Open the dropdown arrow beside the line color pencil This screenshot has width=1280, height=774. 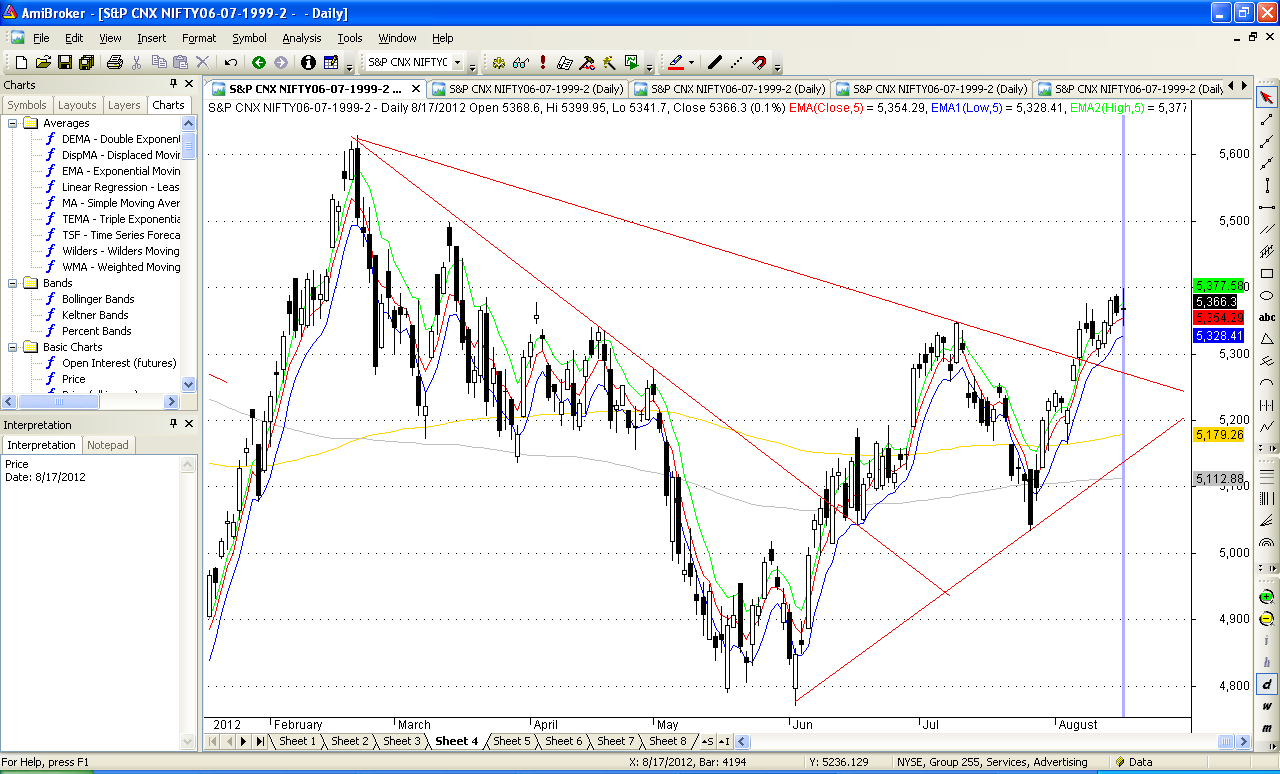692,62
